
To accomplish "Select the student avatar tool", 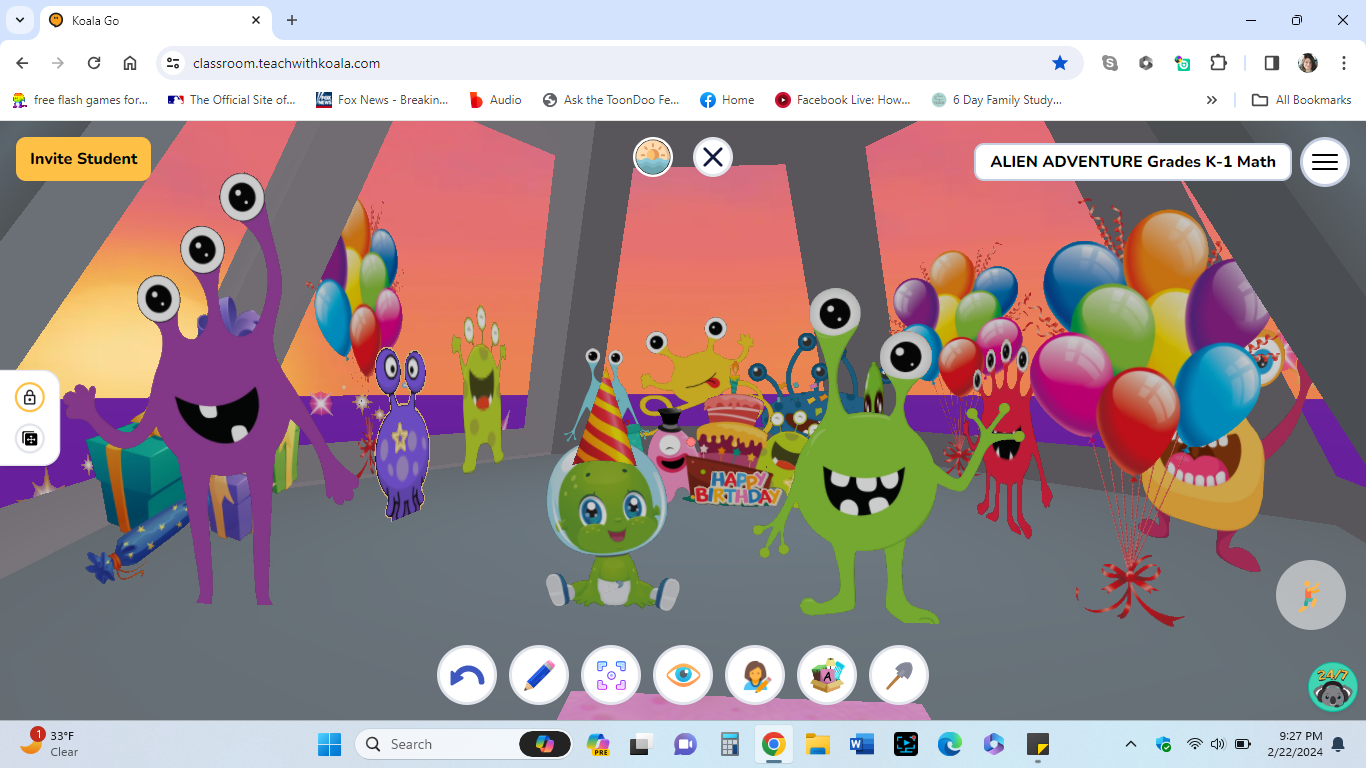I will tap(754, 675).
